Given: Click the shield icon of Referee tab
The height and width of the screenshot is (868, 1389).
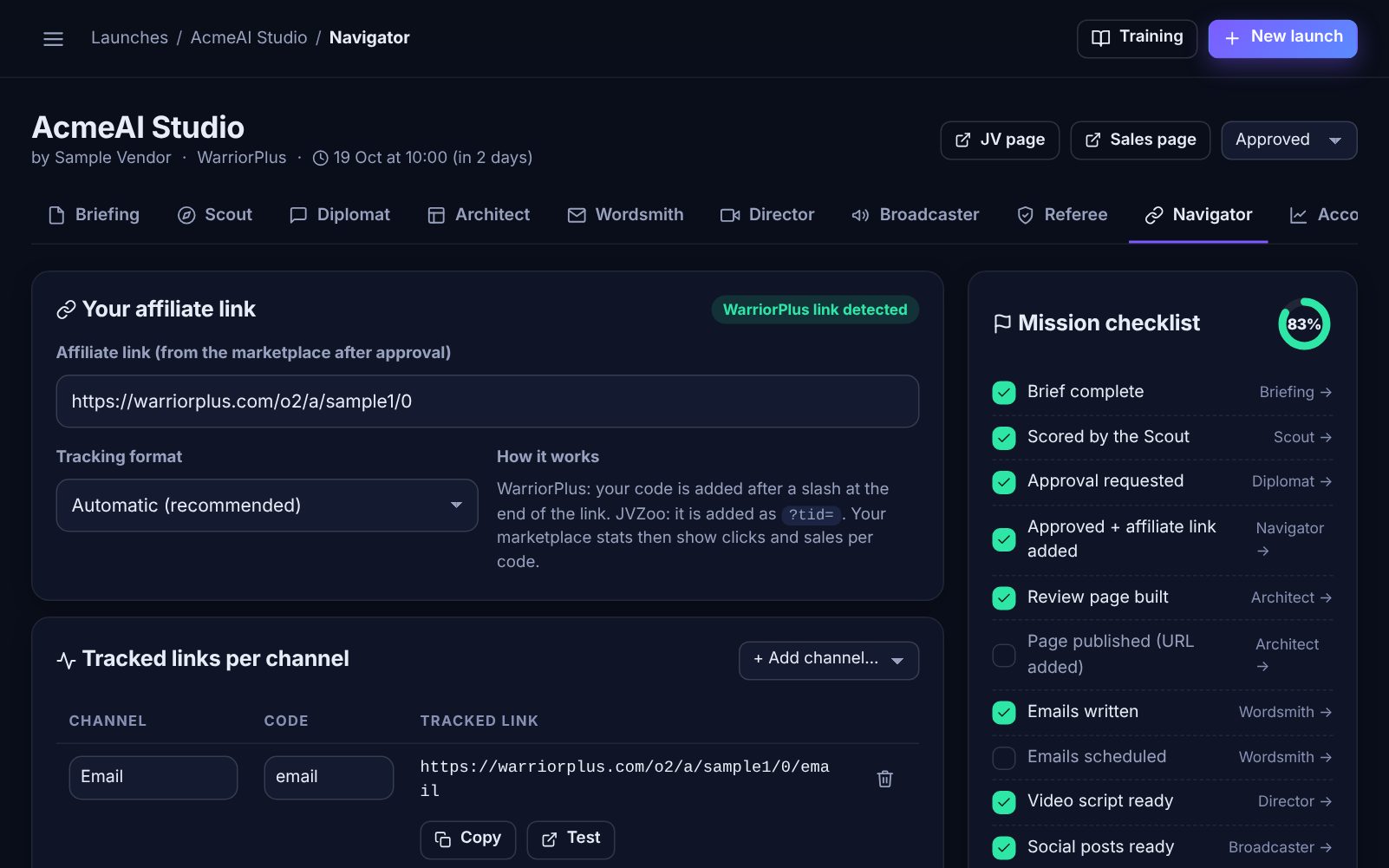Looking at the screenshot, I should click(1025, 215).
